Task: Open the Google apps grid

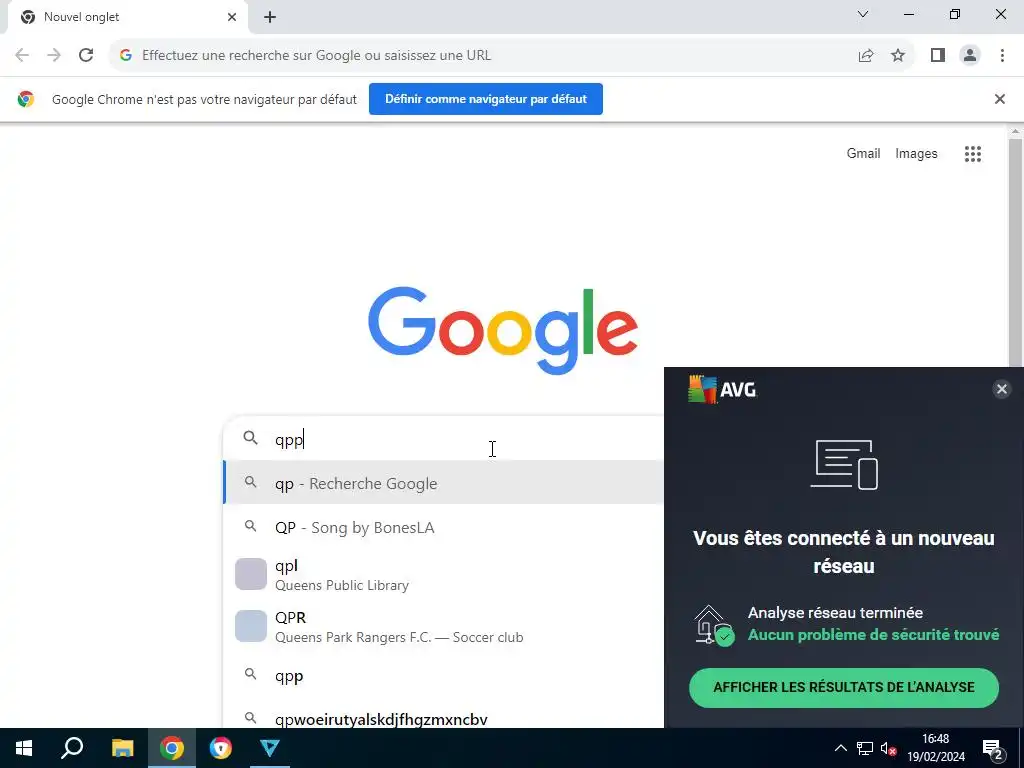Action: point(972,154)
